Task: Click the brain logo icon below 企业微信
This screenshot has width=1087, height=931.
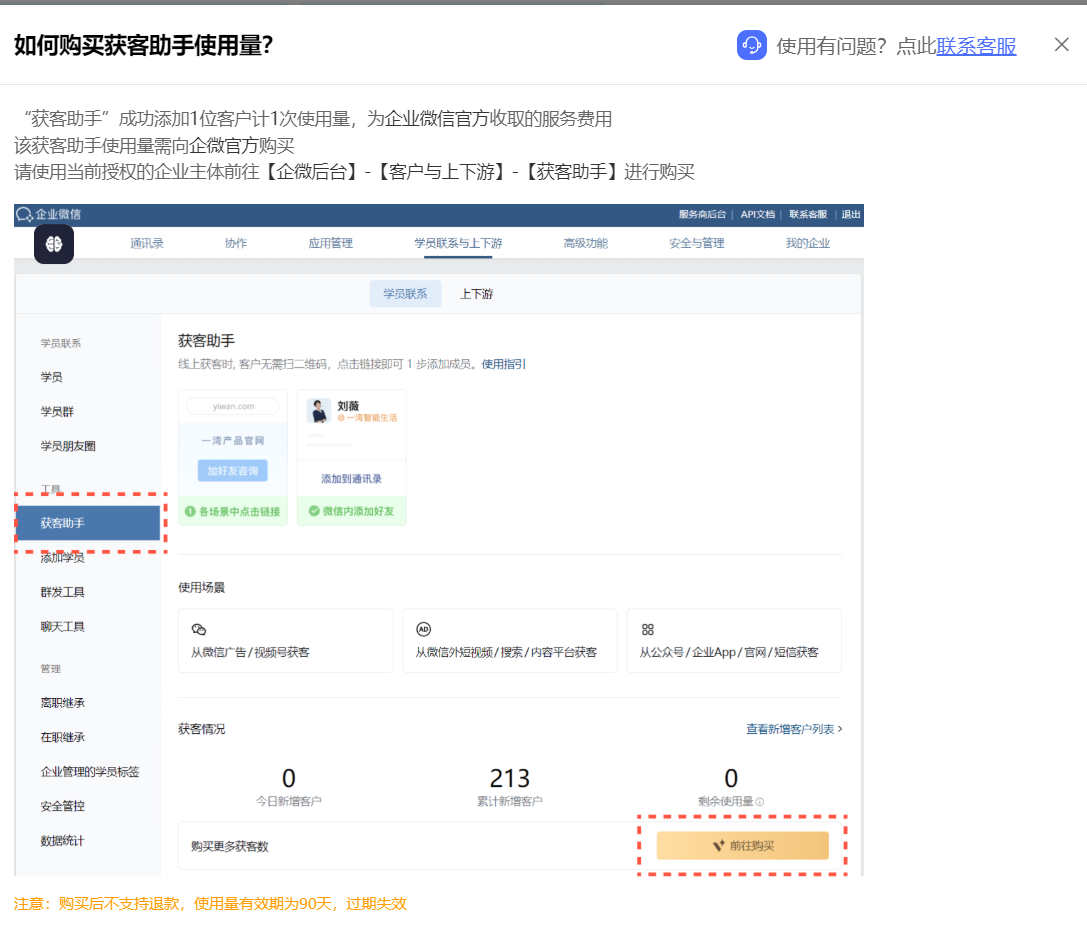Action: point(54,244)
